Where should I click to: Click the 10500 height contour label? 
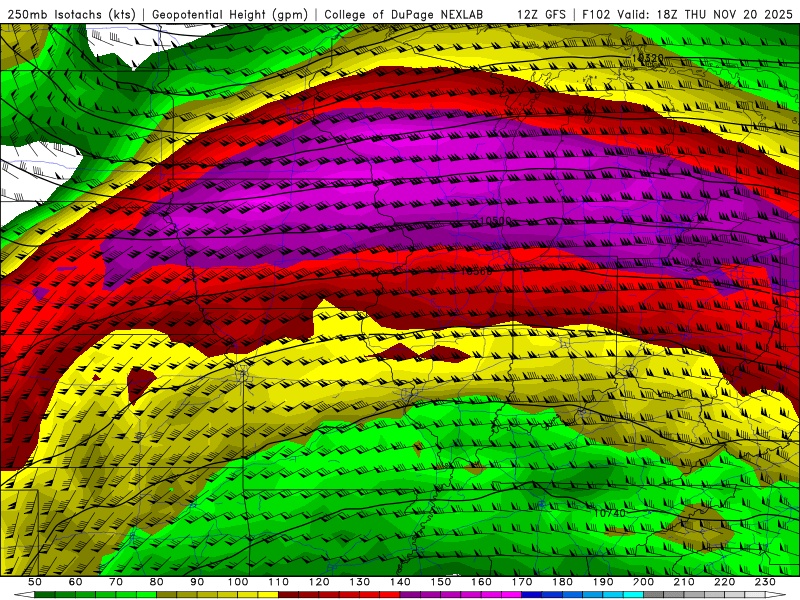(495, 221)
